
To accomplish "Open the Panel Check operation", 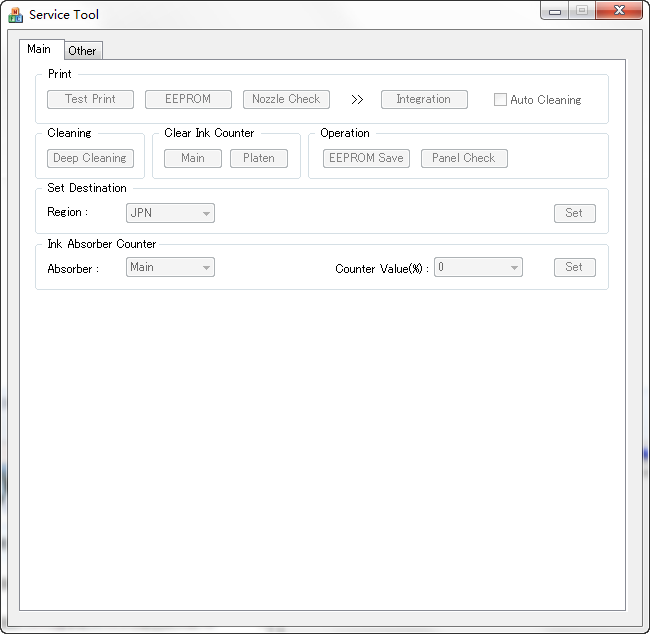I will 464,158.
